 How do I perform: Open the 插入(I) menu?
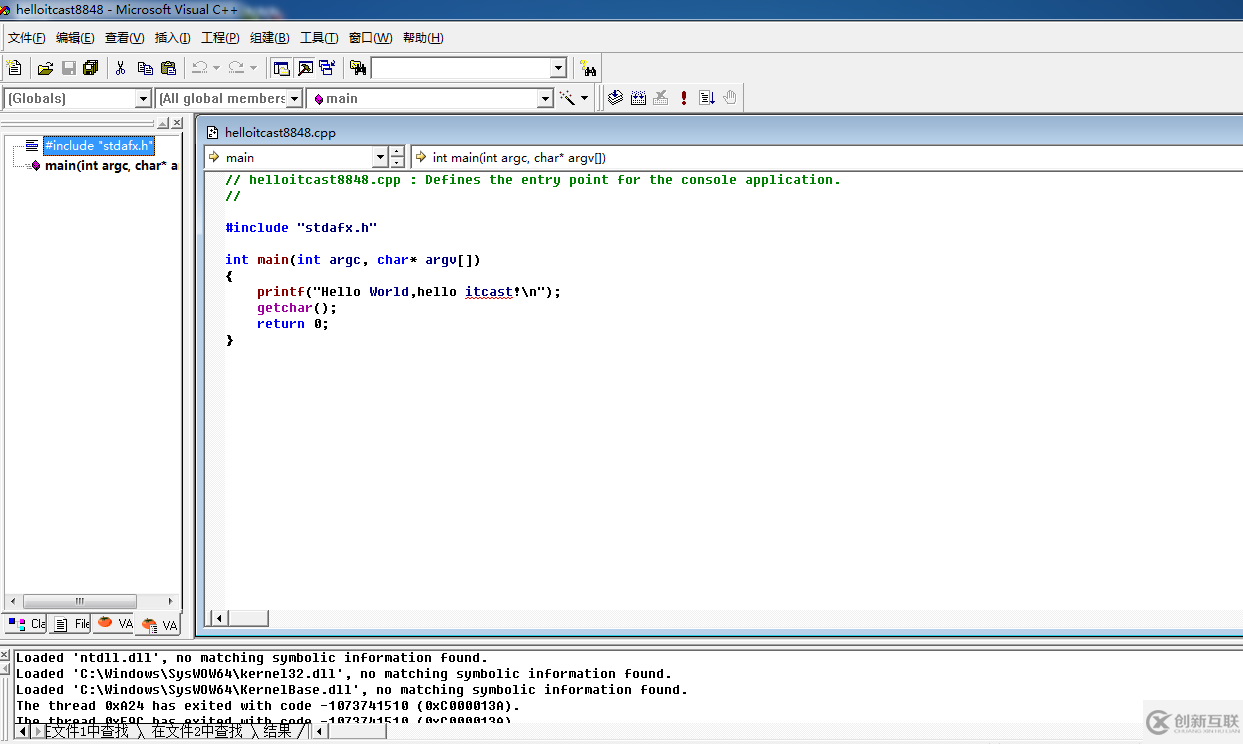click(172, 38)
